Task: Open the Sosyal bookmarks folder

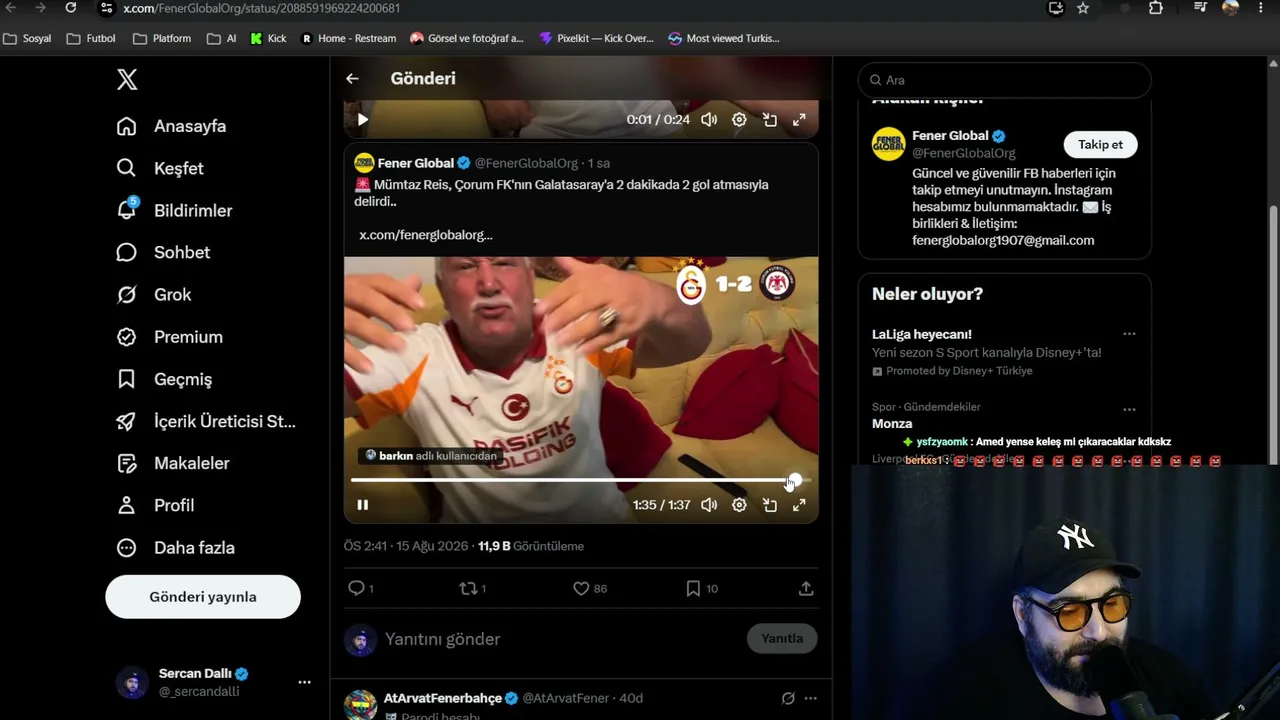Action: 28,38
